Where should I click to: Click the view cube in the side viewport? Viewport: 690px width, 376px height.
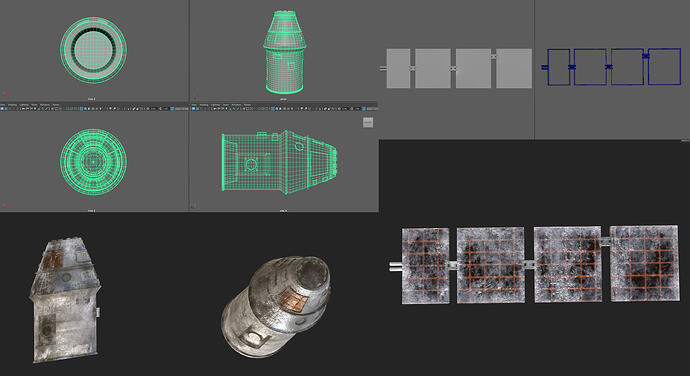coord(368,122)
